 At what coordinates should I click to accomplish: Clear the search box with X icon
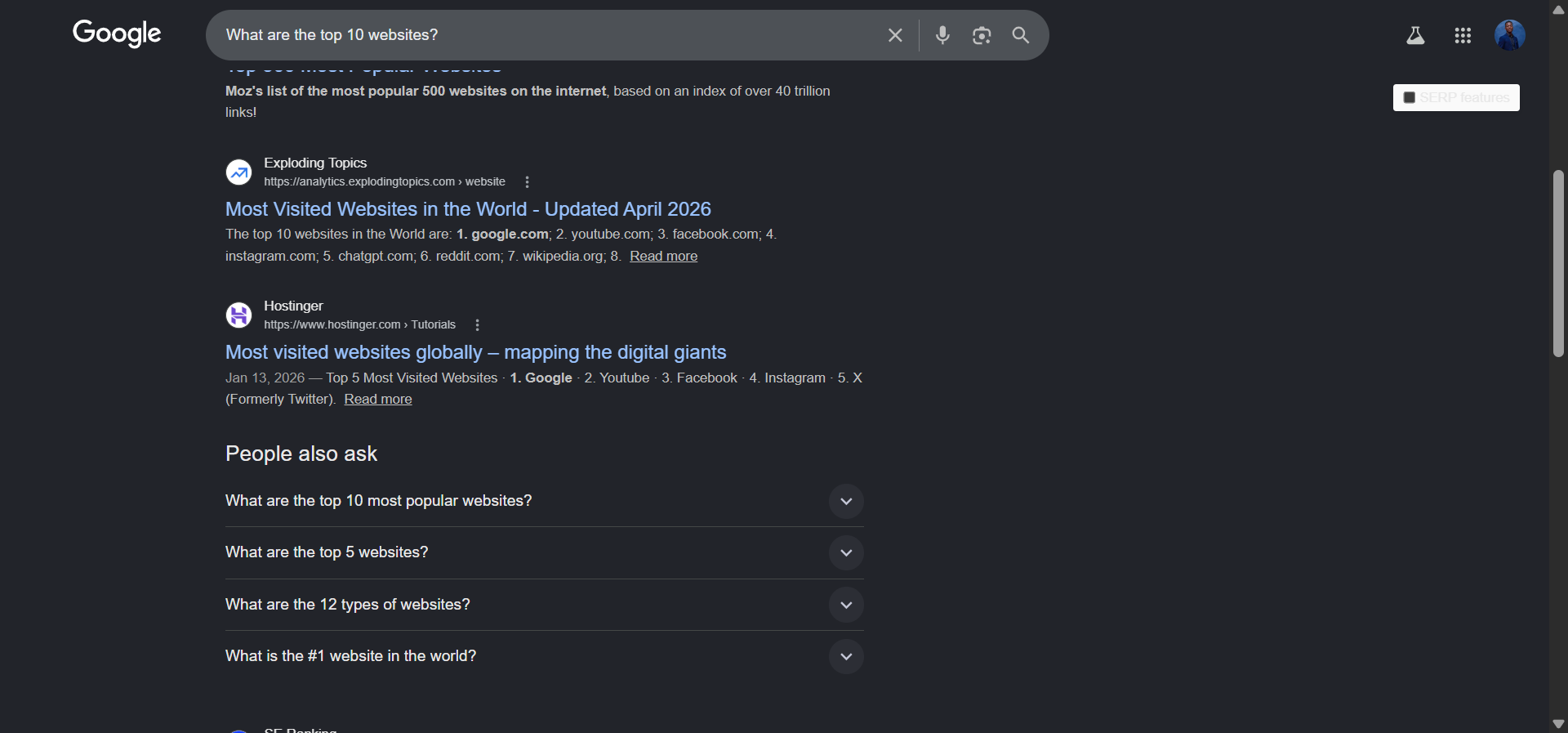pyautogui.click(x=895, y=35)
